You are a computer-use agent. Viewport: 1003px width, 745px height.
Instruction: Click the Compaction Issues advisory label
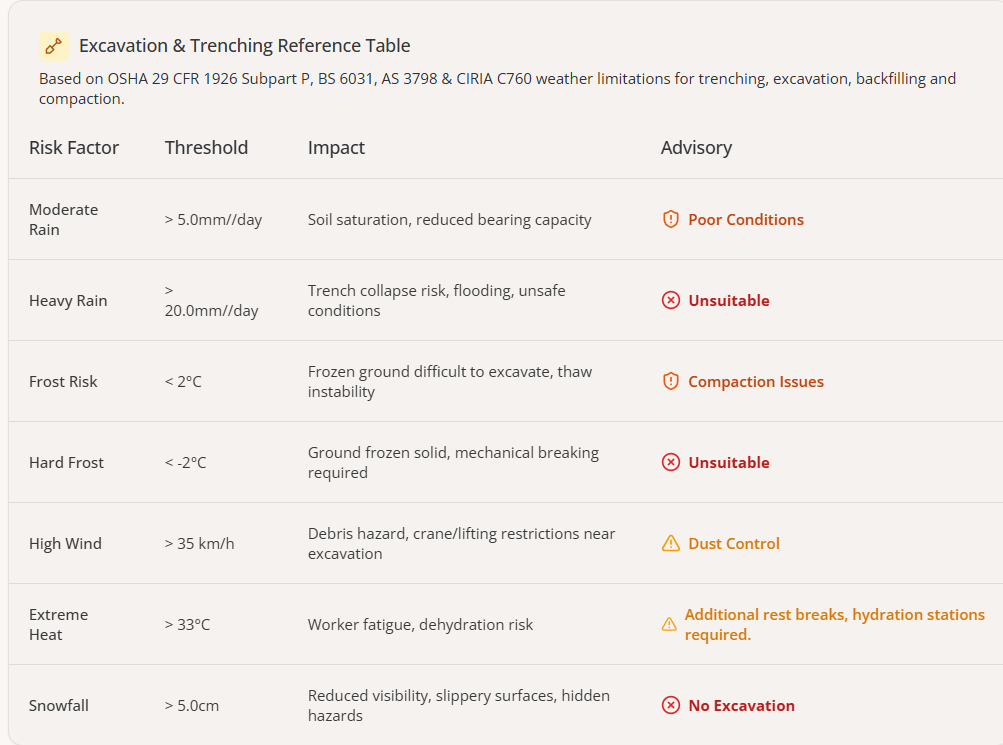pos(756,382)
